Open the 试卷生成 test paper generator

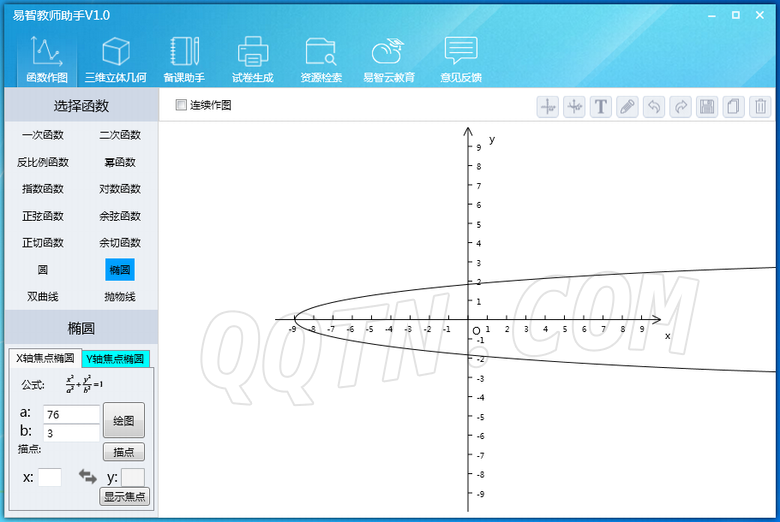pyautogui.click(x=252, y=59)
